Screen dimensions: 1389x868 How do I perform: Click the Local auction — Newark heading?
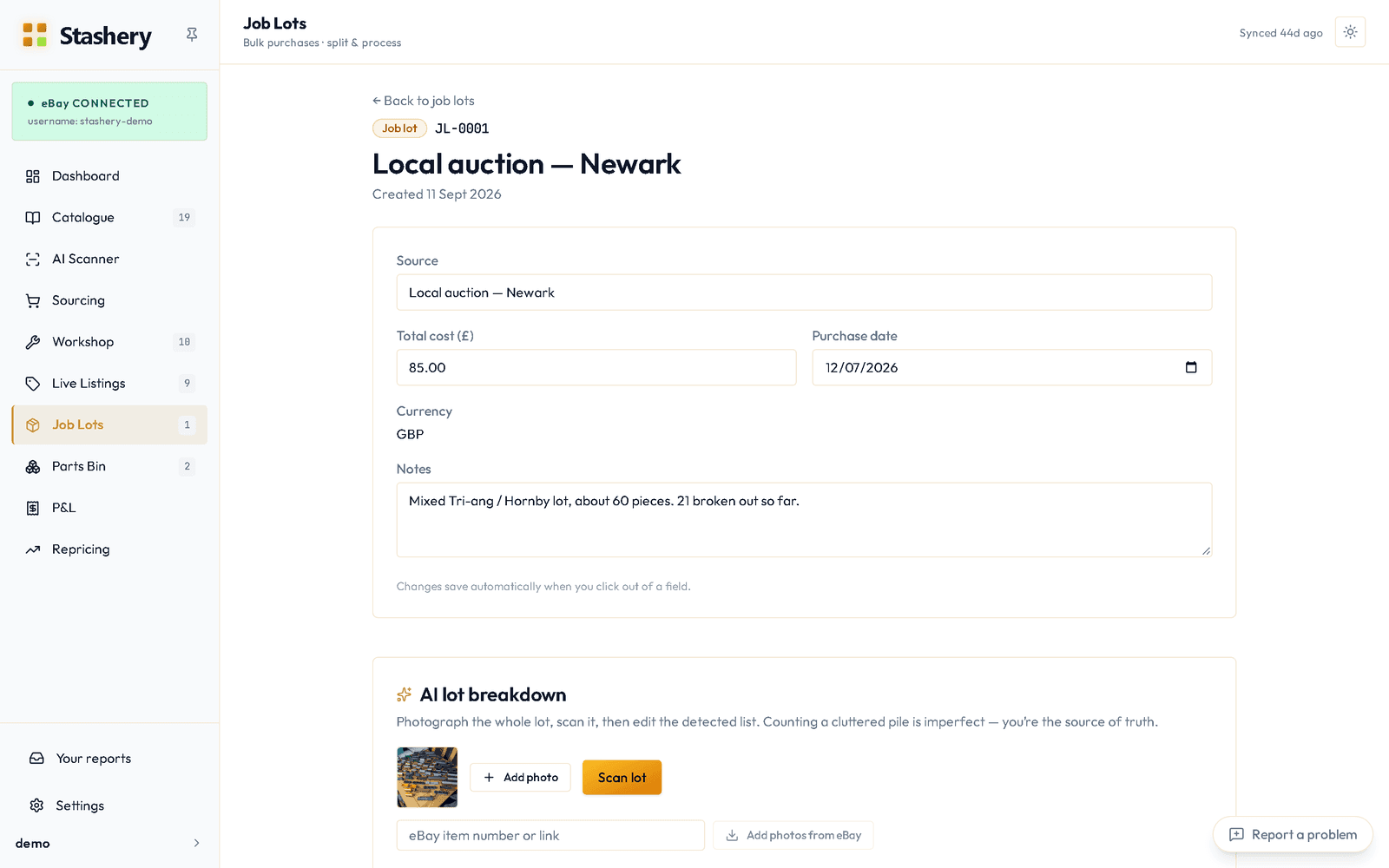coord(526,164)
